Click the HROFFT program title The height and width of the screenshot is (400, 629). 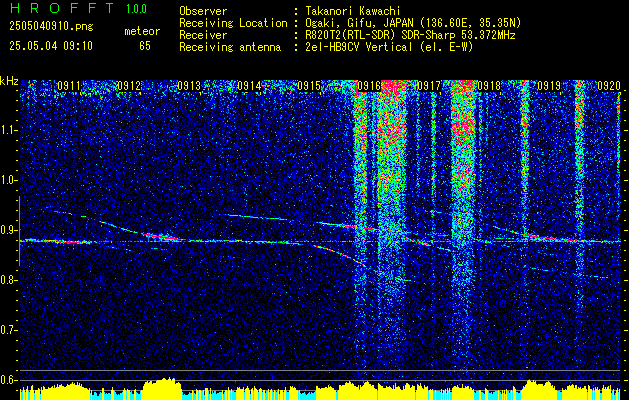point(62,8)
